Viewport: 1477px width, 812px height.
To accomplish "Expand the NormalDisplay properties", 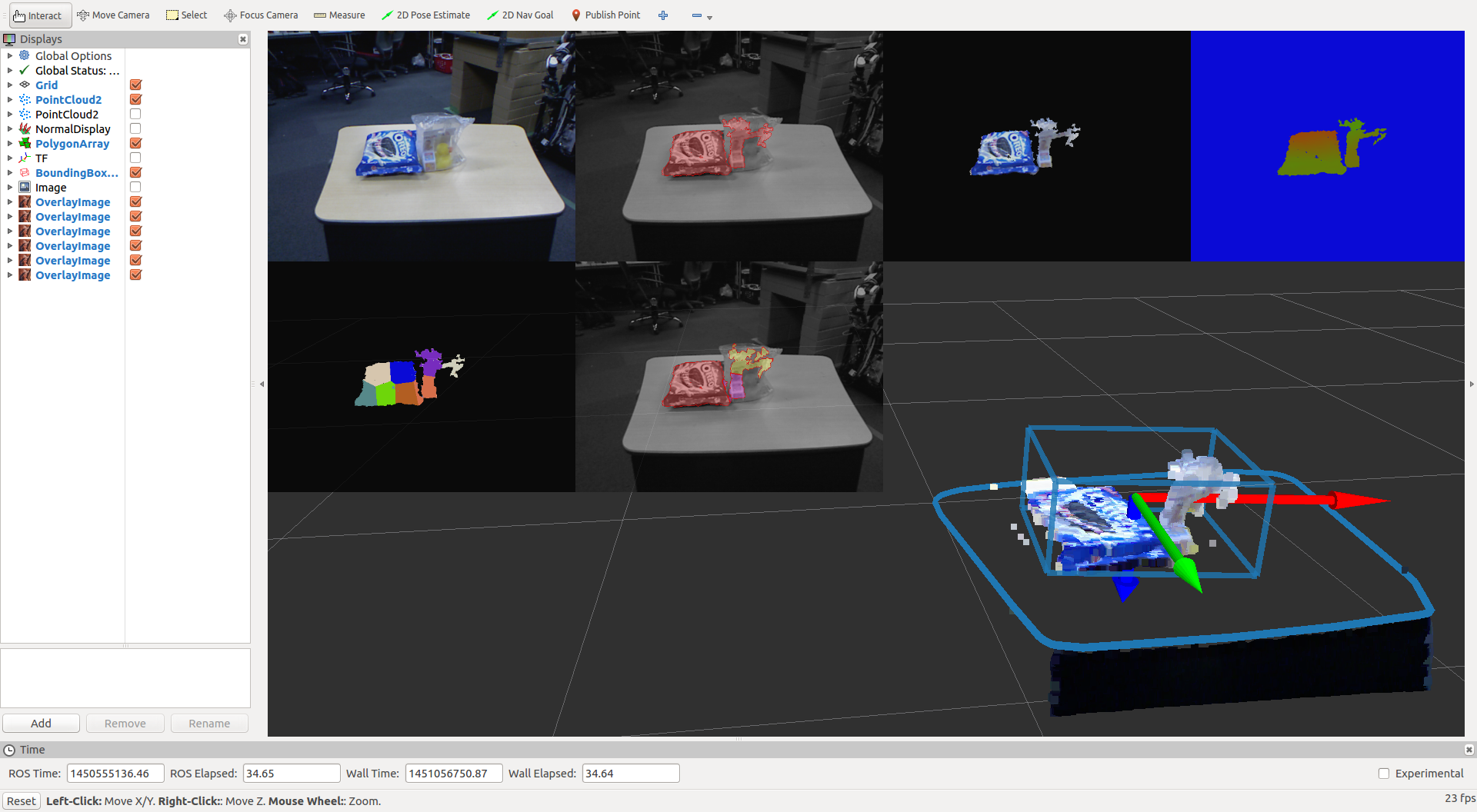I will pos(9,128).
